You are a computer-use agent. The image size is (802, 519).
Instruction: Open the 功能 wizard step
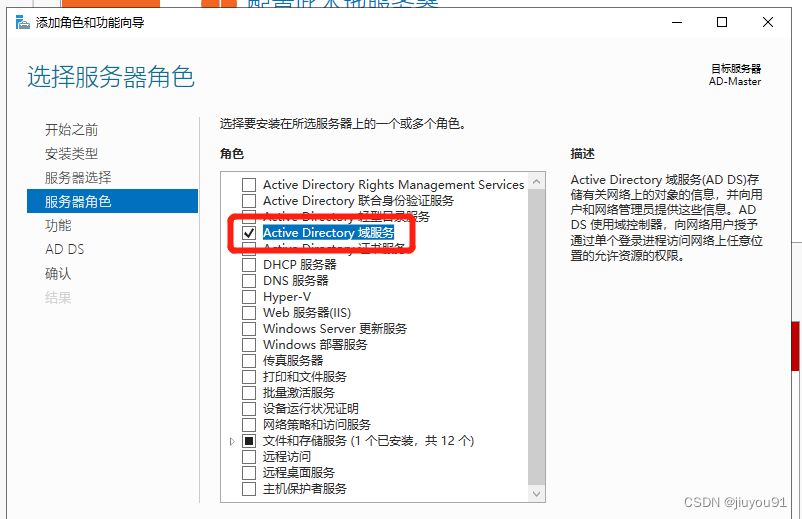(58, 225)
